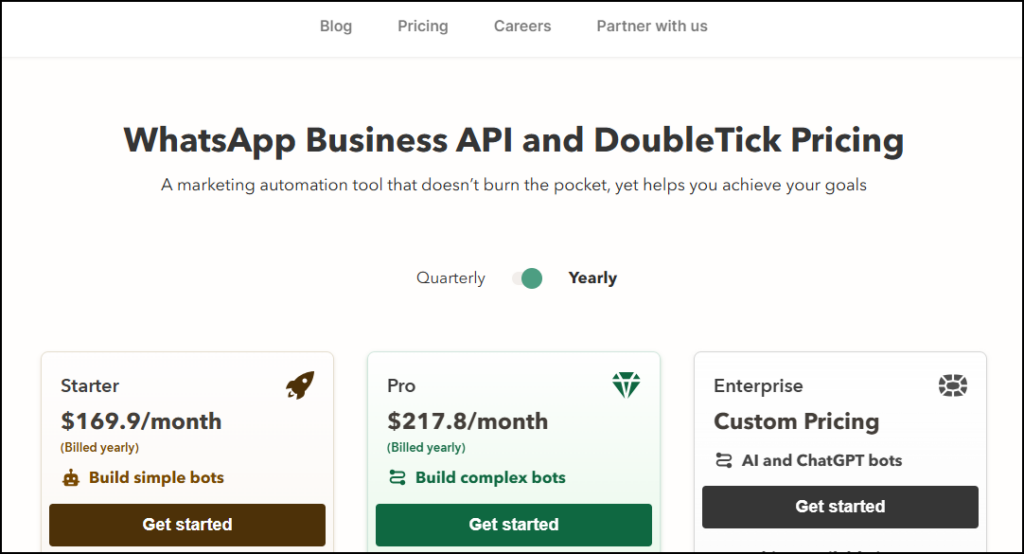
Task: Get started with the Enterprise plan
Action: [x=840, y=507]
